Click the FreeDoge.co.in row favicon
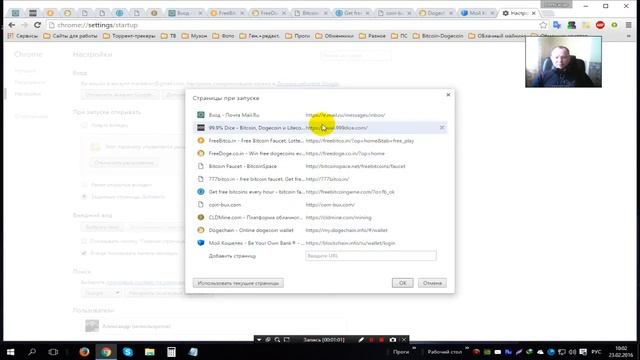Image resolution: width=640 pixels, height=360 pixels. tap(201, 153)
